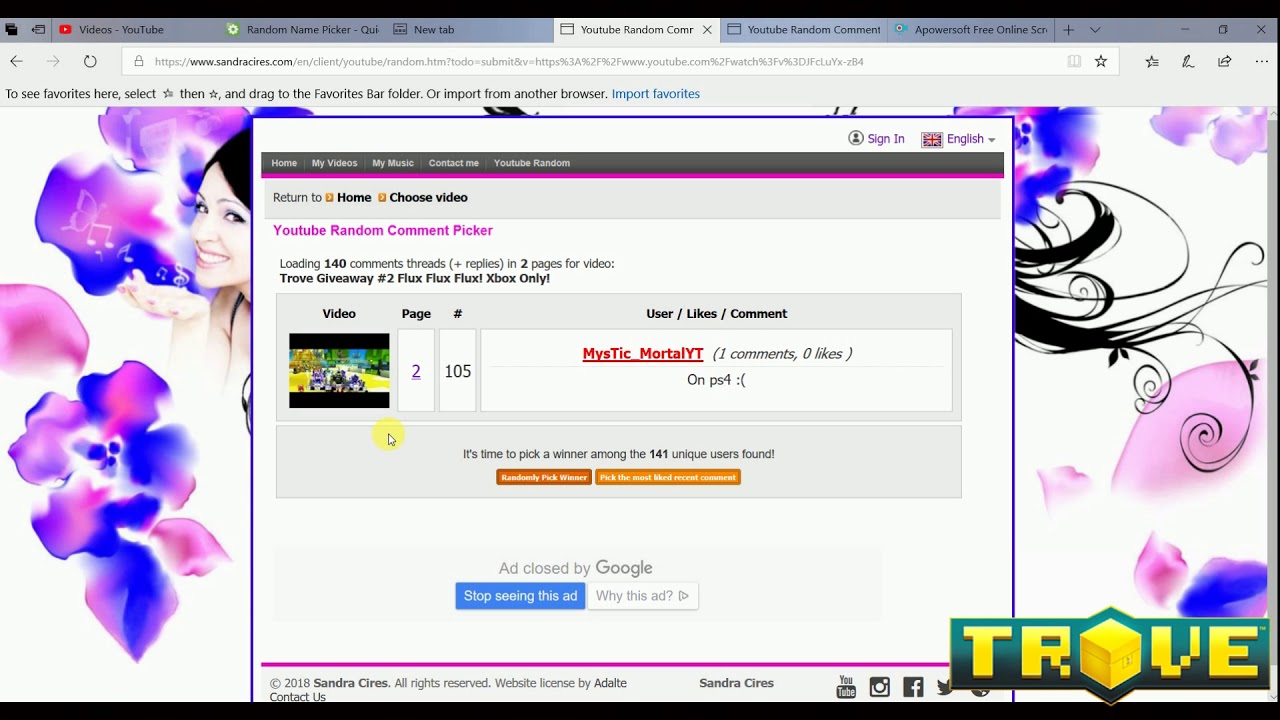
Task: Click Contact Us footer link
Action: [298, 697]
